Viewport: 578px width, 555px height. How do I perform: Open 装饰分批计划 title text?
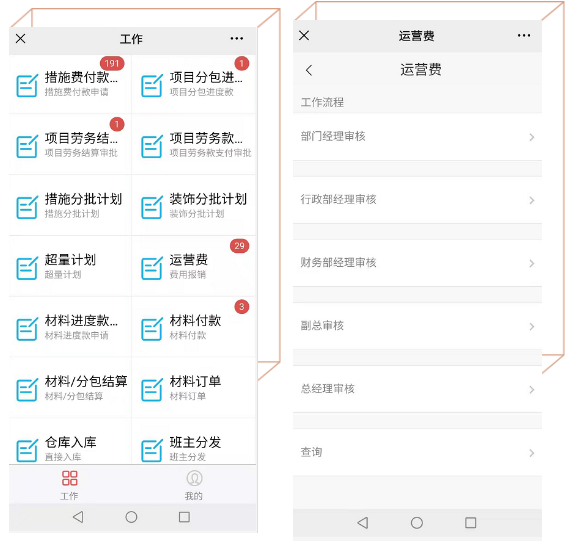pos(208,199)
